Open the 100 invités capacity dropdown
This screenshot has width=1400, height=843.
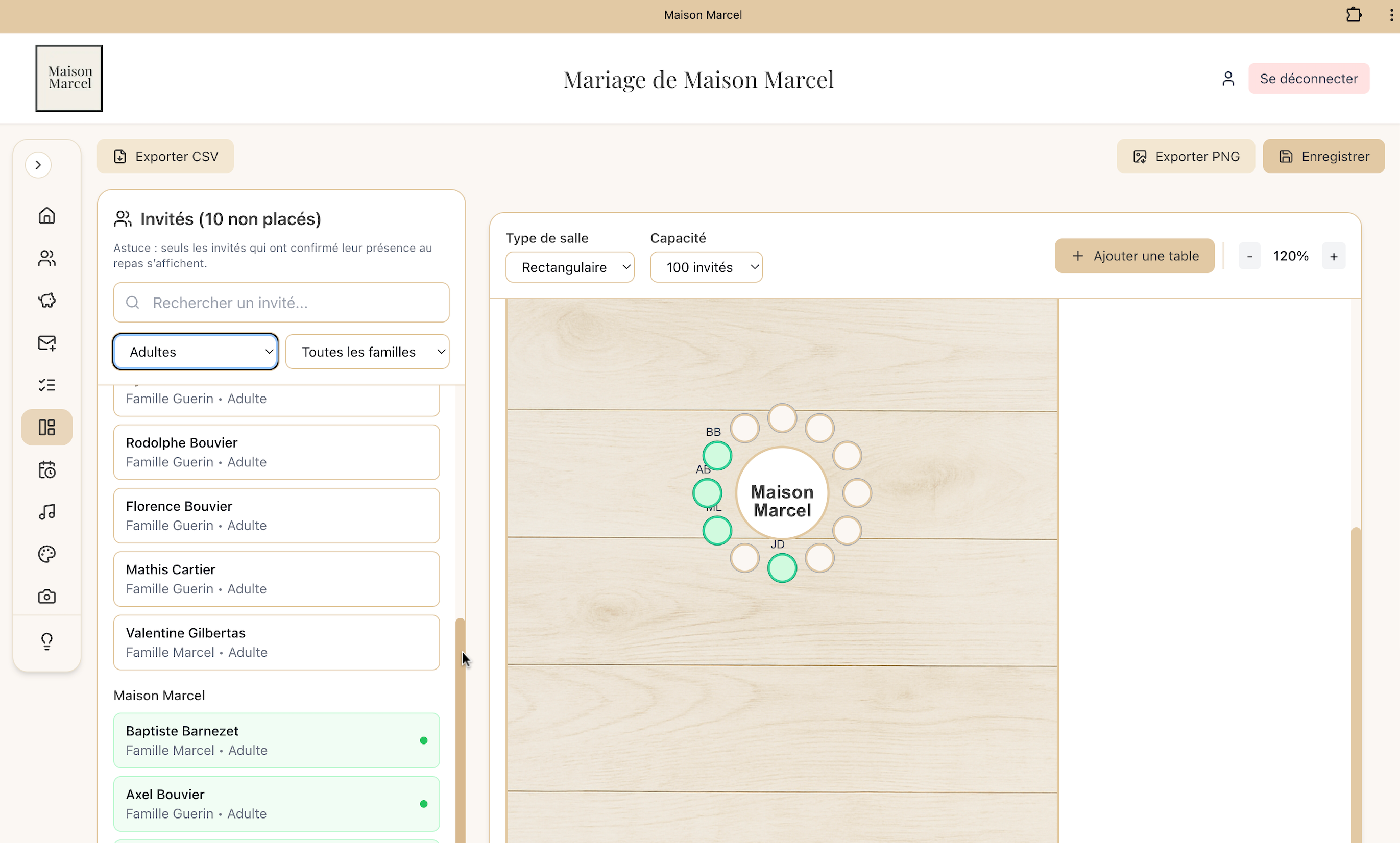[x=706, y=267]
